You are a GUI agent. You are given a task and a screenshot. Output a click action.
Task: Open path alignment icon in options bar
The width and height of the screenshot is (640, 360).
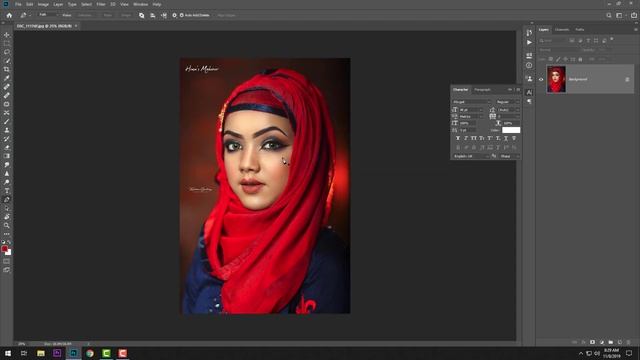[x=153, y=15]
